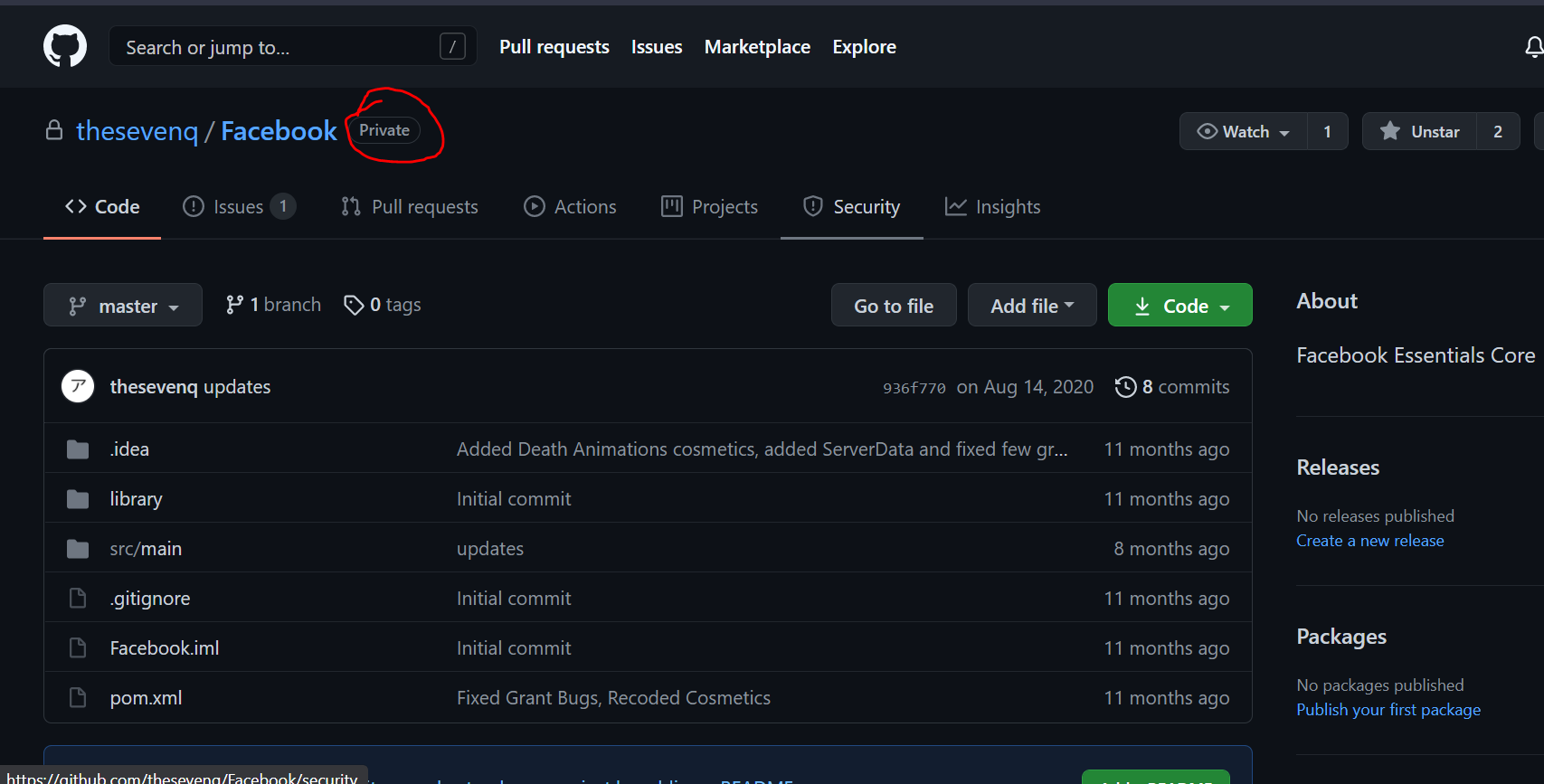
Task: Open Packages section heading
Action: (x=1341, y=637)
